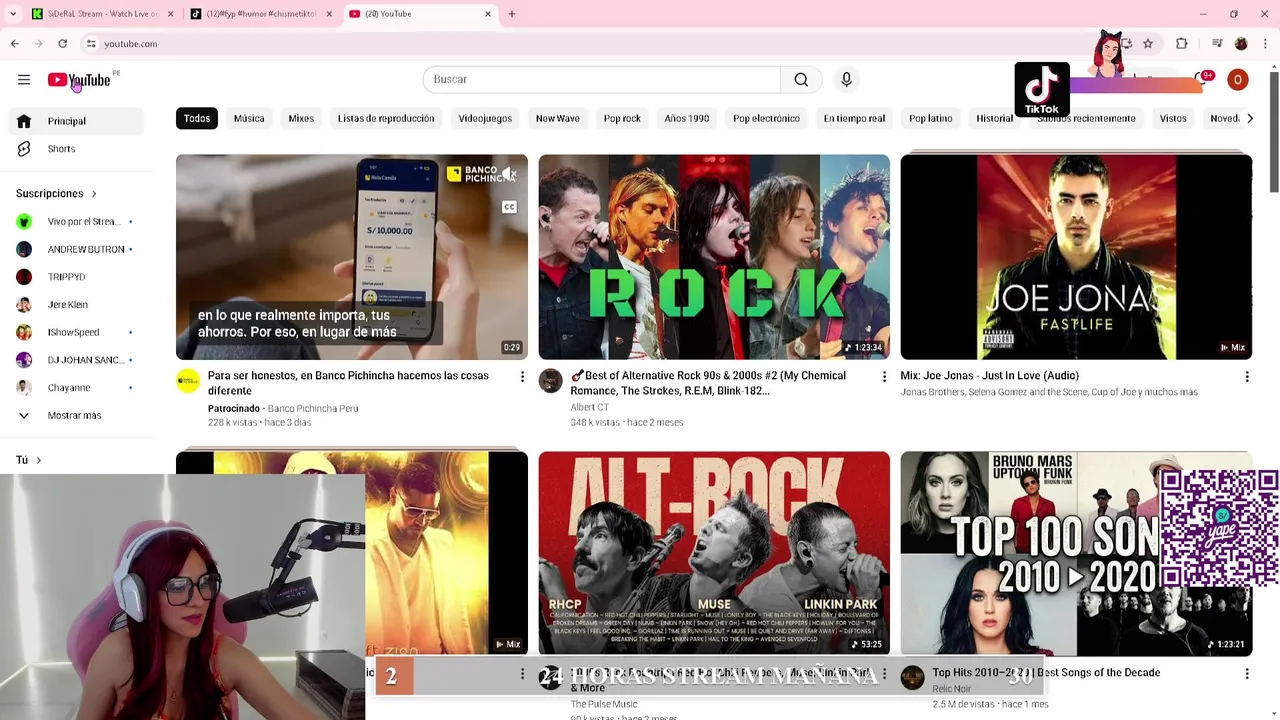Select the Pop rock filter chip
The height and width of the screenshot is (720, 1280).
(622, 118)
